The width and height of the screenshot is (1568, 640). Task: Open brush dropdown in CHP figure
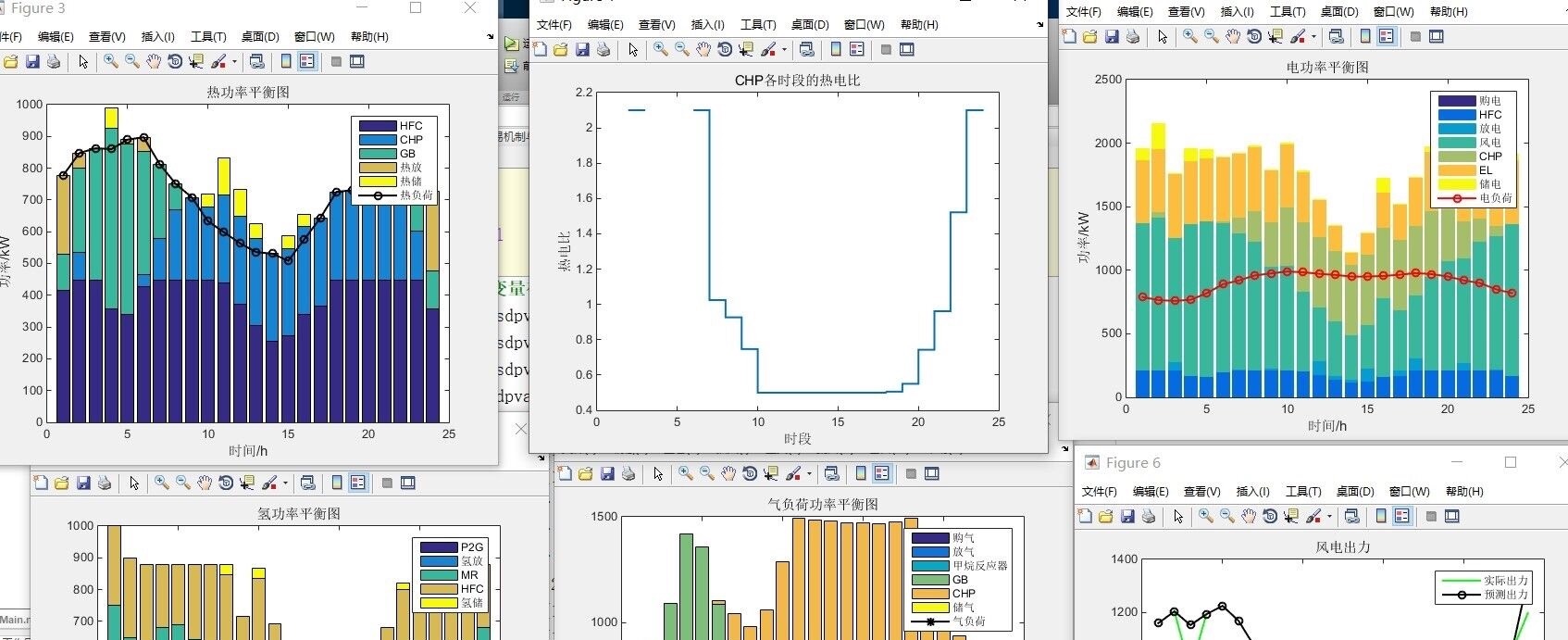pyautogui.click(x=784, y=49)
